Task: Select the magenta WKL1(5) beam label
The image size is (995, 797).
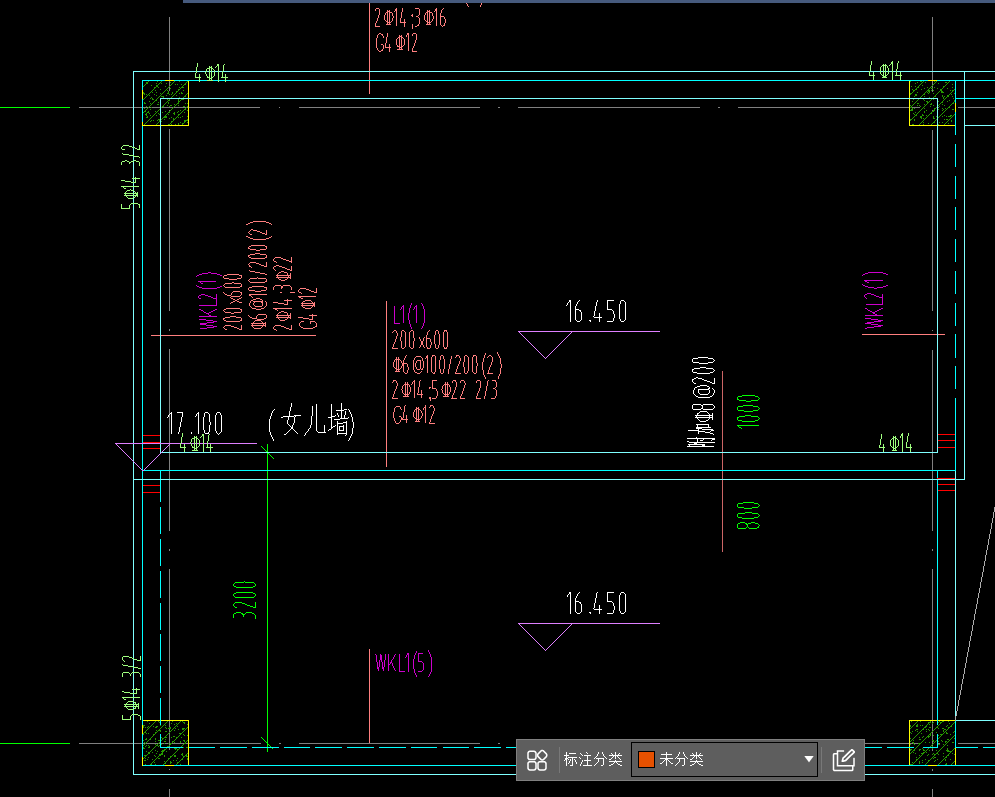Action: pyautogui.click(x=404, y=664)
